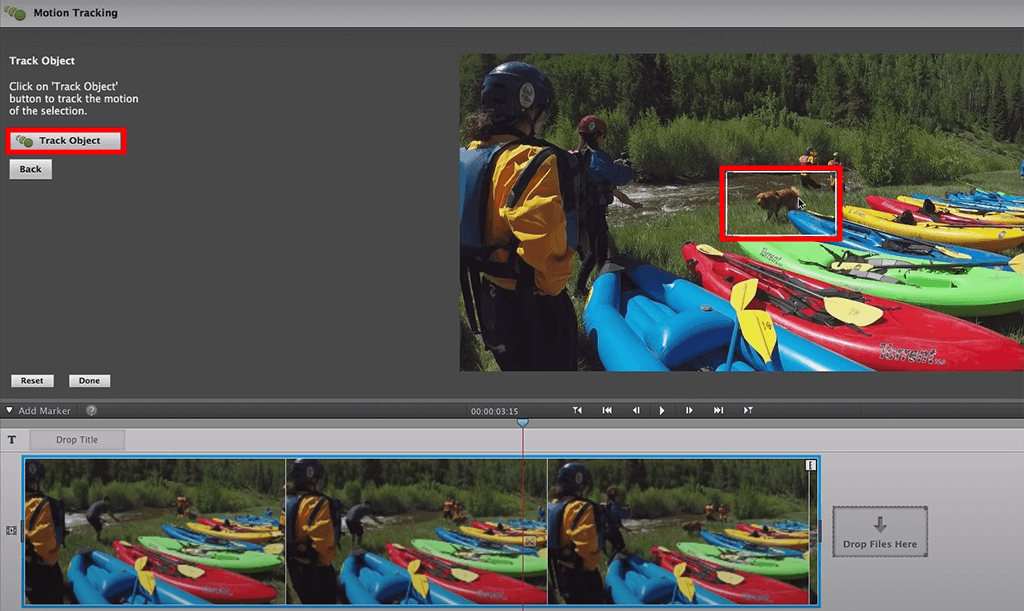Click the Track Object button
This screenshot has width=1024, height=611.
66,141
